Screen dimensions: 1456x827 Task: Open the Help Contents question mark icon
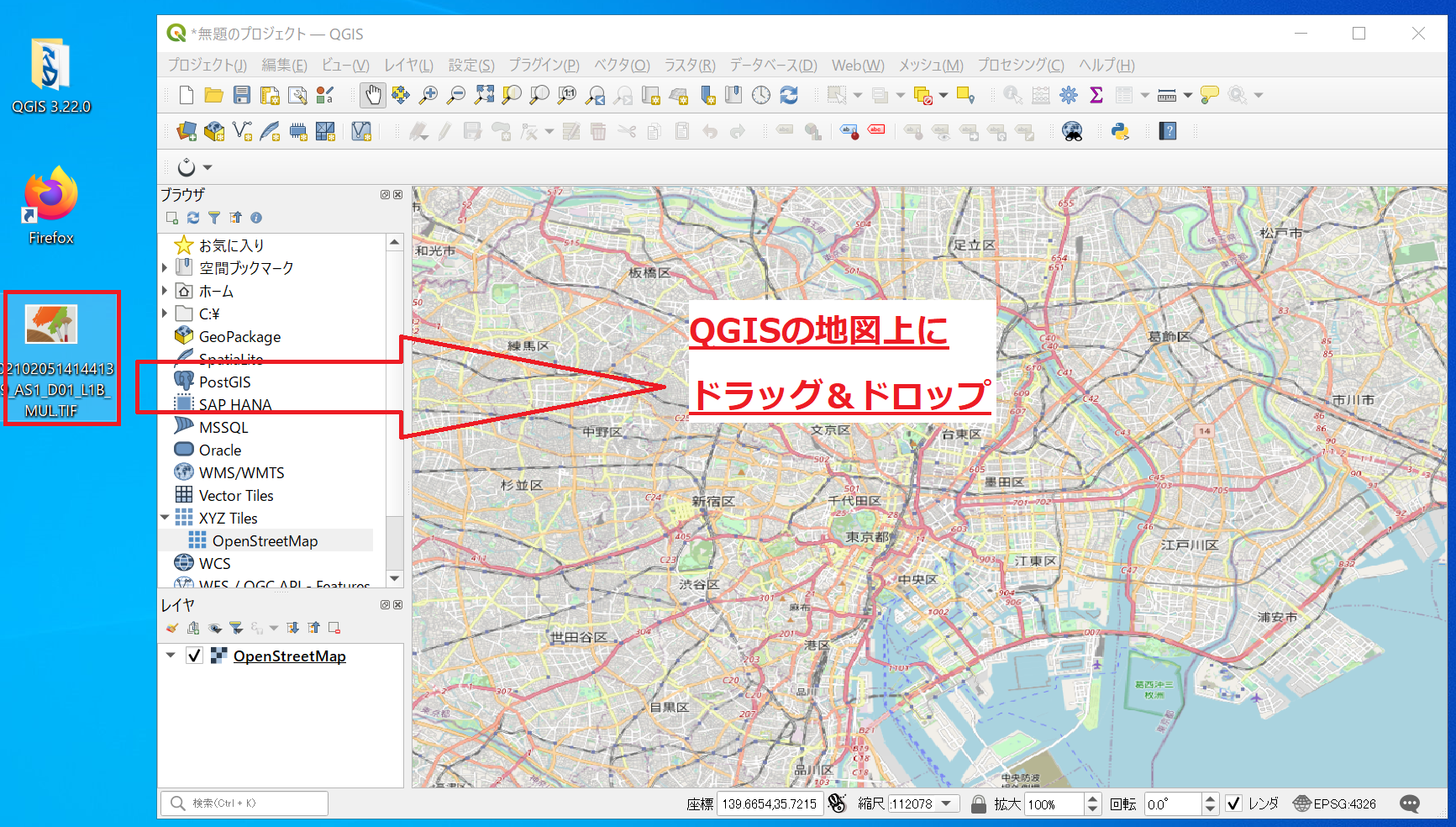tap(1168, 131)
